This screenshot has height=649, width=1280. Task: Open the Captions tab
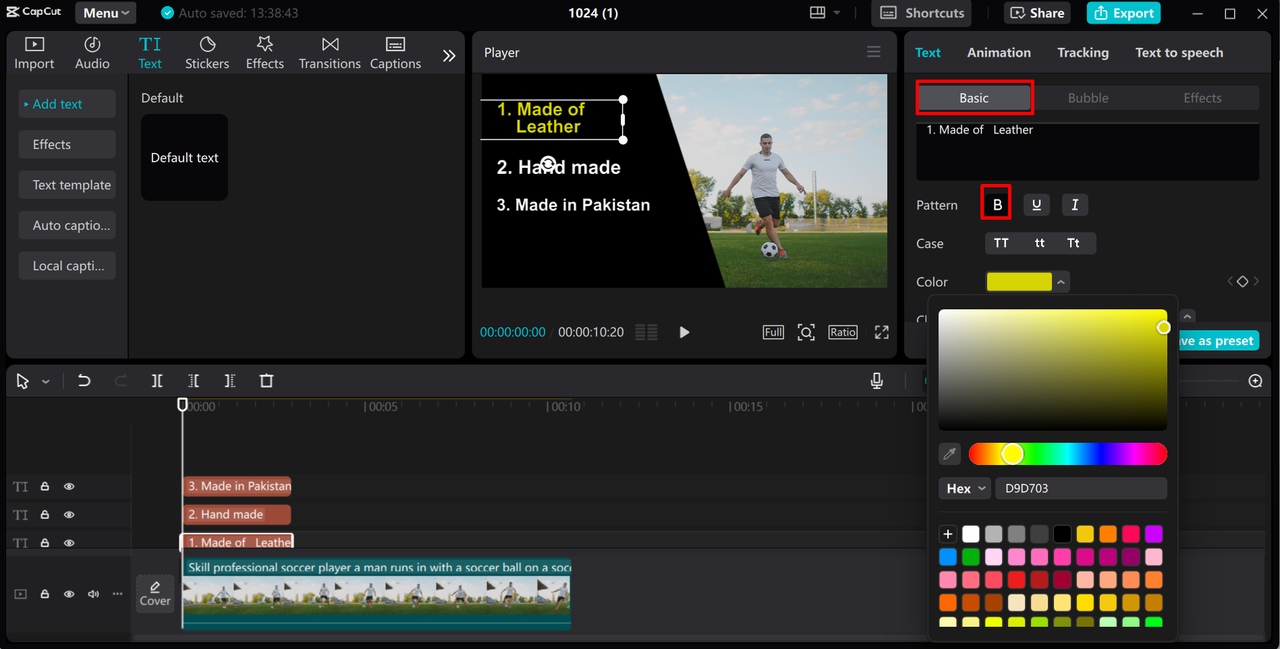click(x=395, y=53)
